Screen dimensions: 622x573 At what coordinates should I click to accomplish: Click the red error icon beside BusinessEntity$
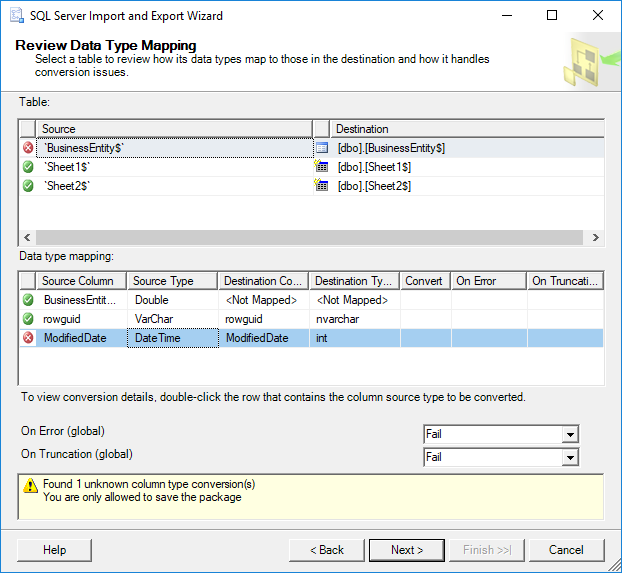point(28,148)
